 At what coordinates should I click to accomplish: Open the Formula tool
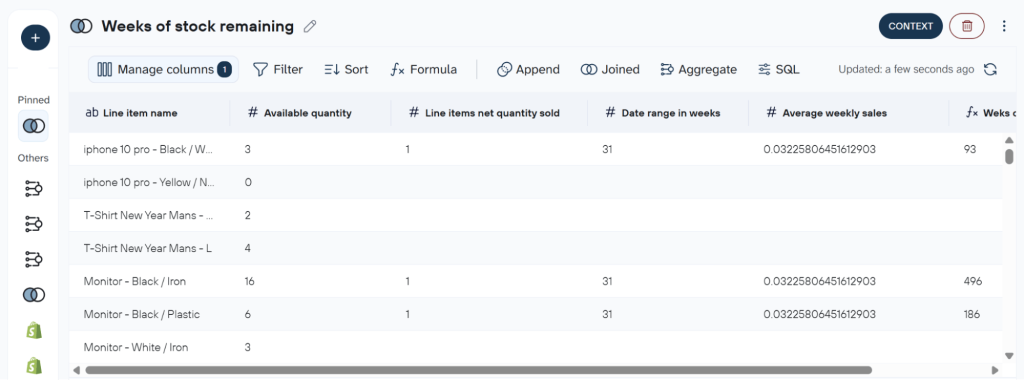click(424, 69)
